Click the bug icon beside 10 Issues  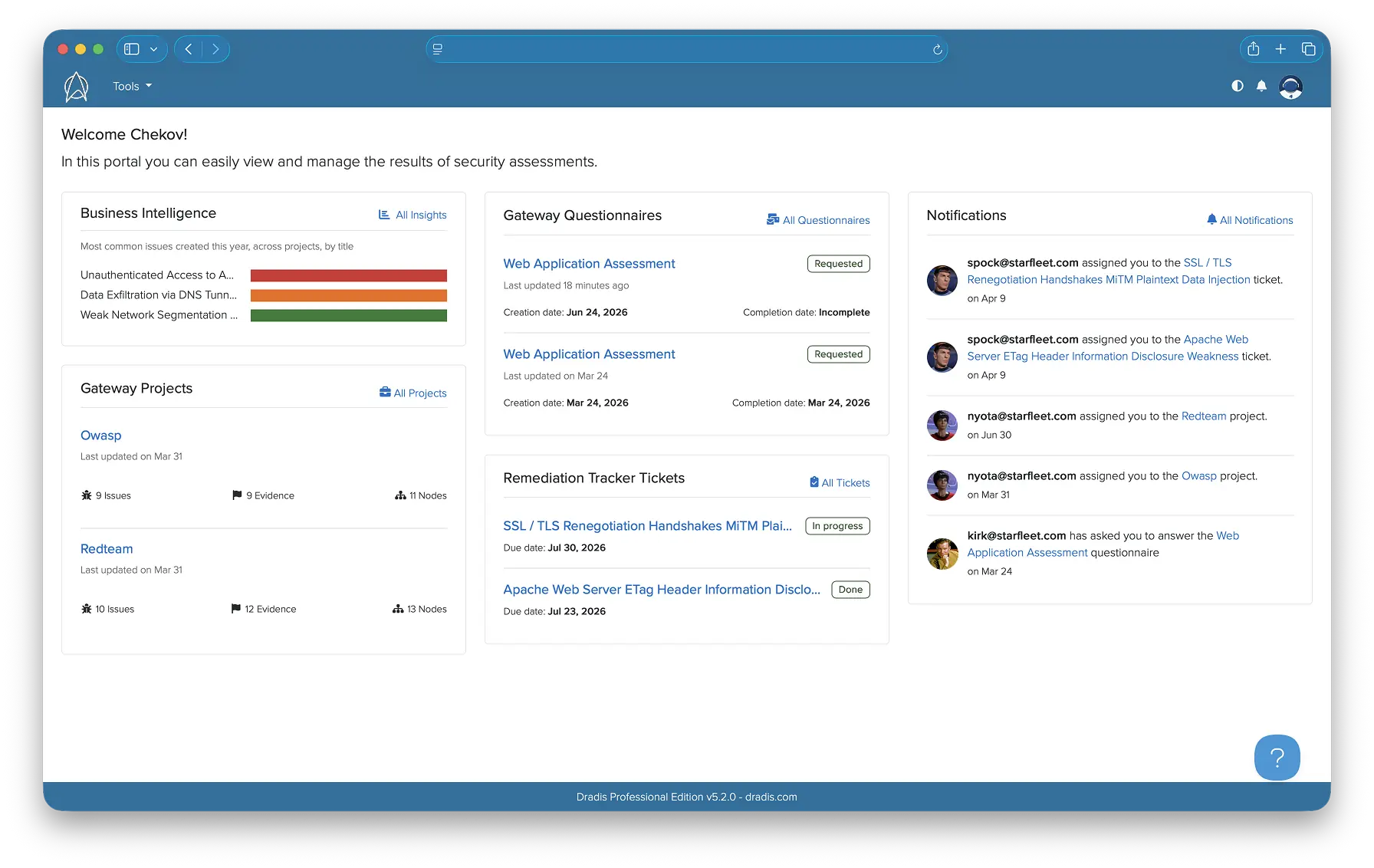click(x=87, y=609)
